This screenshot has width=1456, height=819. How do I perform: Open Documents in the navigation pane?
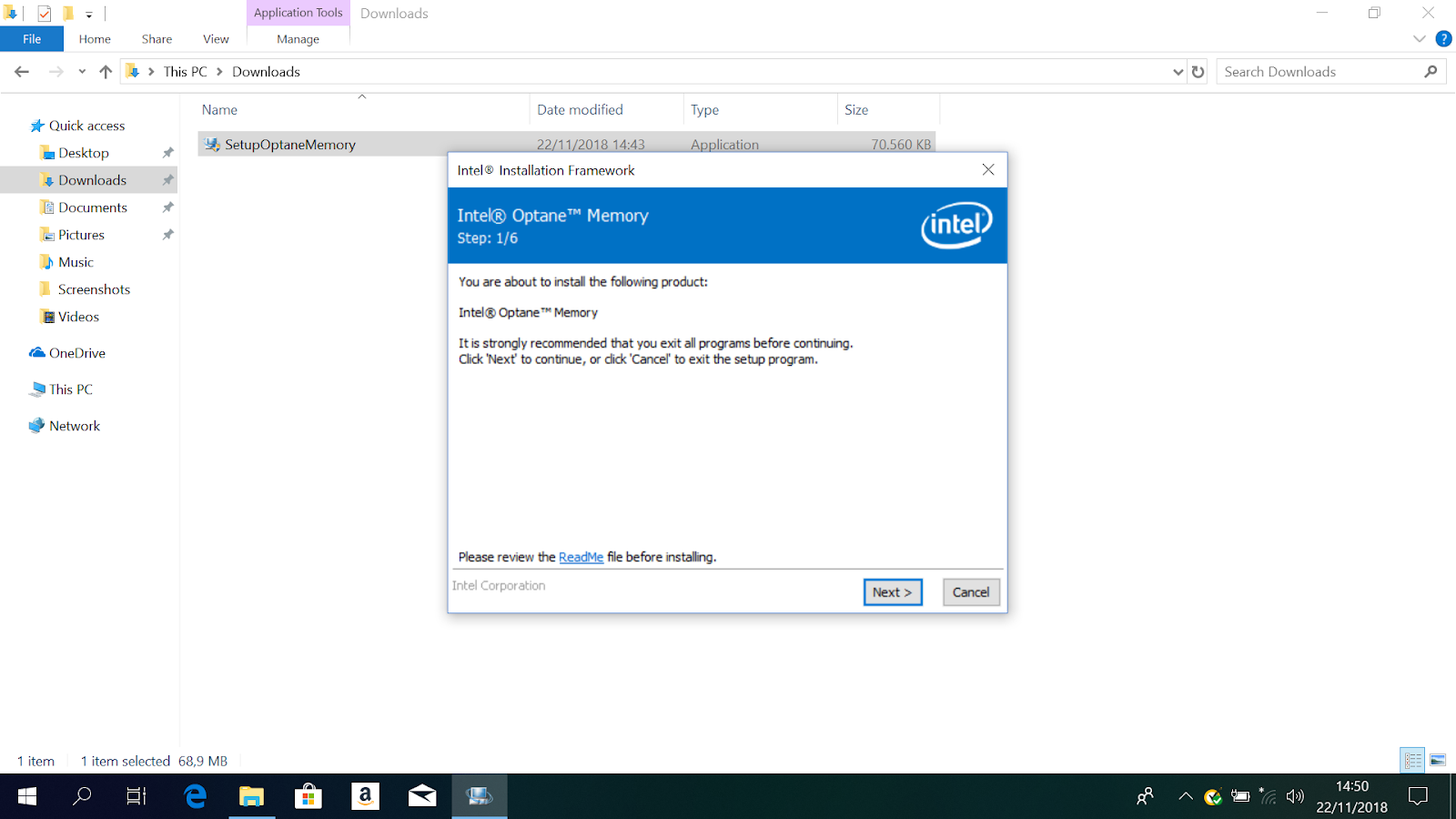93,207
